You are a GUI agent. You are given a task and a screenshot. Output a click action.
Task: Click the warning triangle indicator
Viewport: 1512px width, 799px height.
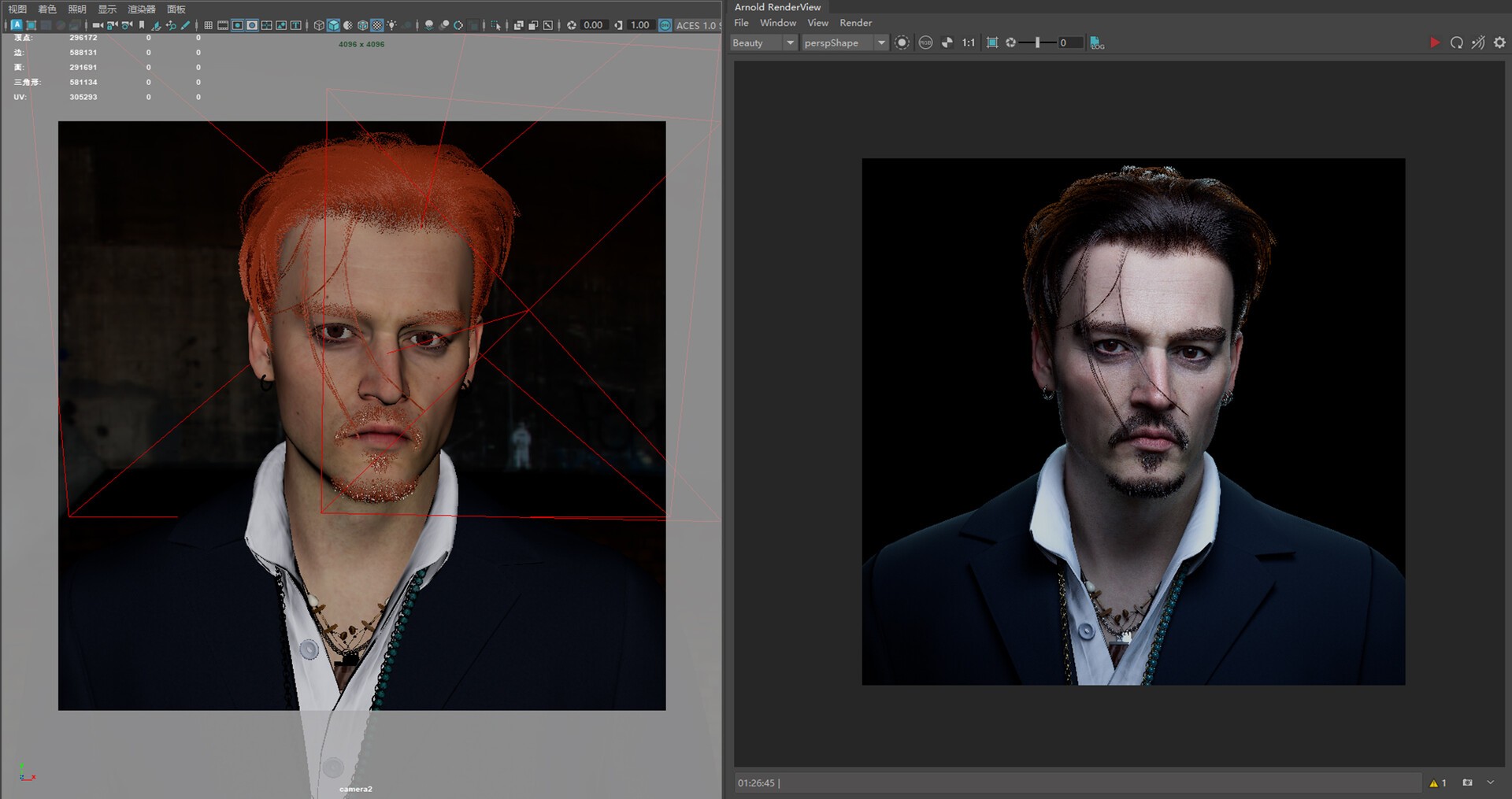[1434, 782]
